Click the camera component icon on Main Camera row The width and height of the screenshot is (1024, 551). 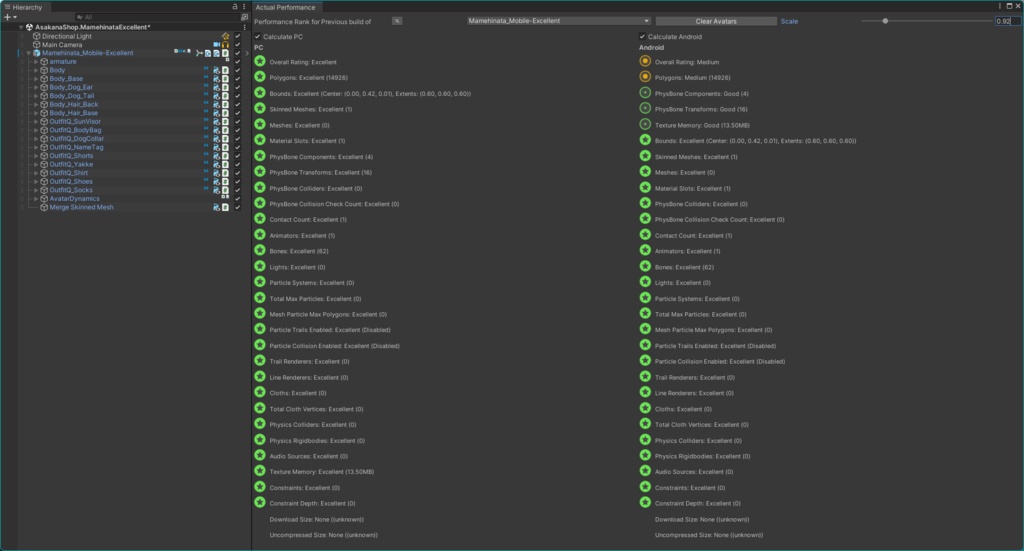tap(216, 45)
